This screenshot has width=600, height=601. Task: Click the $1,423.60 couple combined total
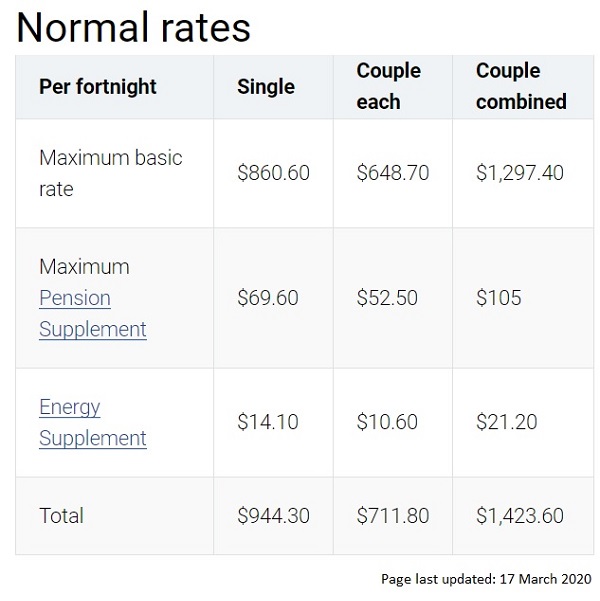[x=520, y=516]
